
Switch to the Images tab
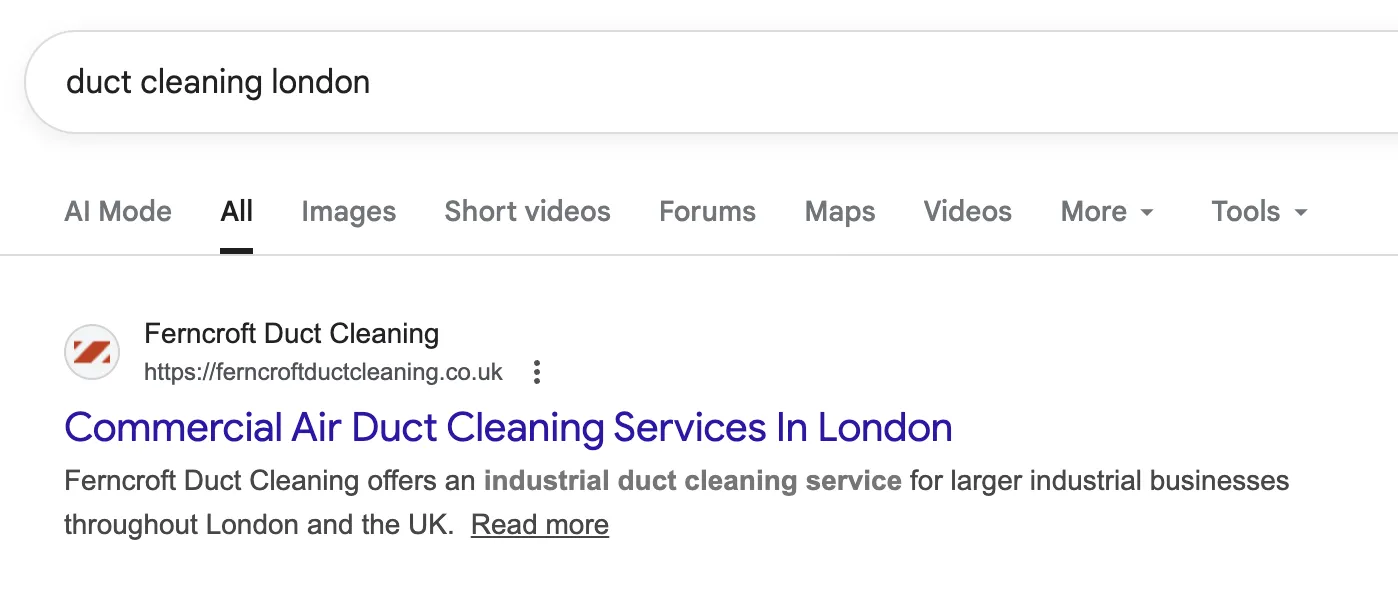coord(348,211)
